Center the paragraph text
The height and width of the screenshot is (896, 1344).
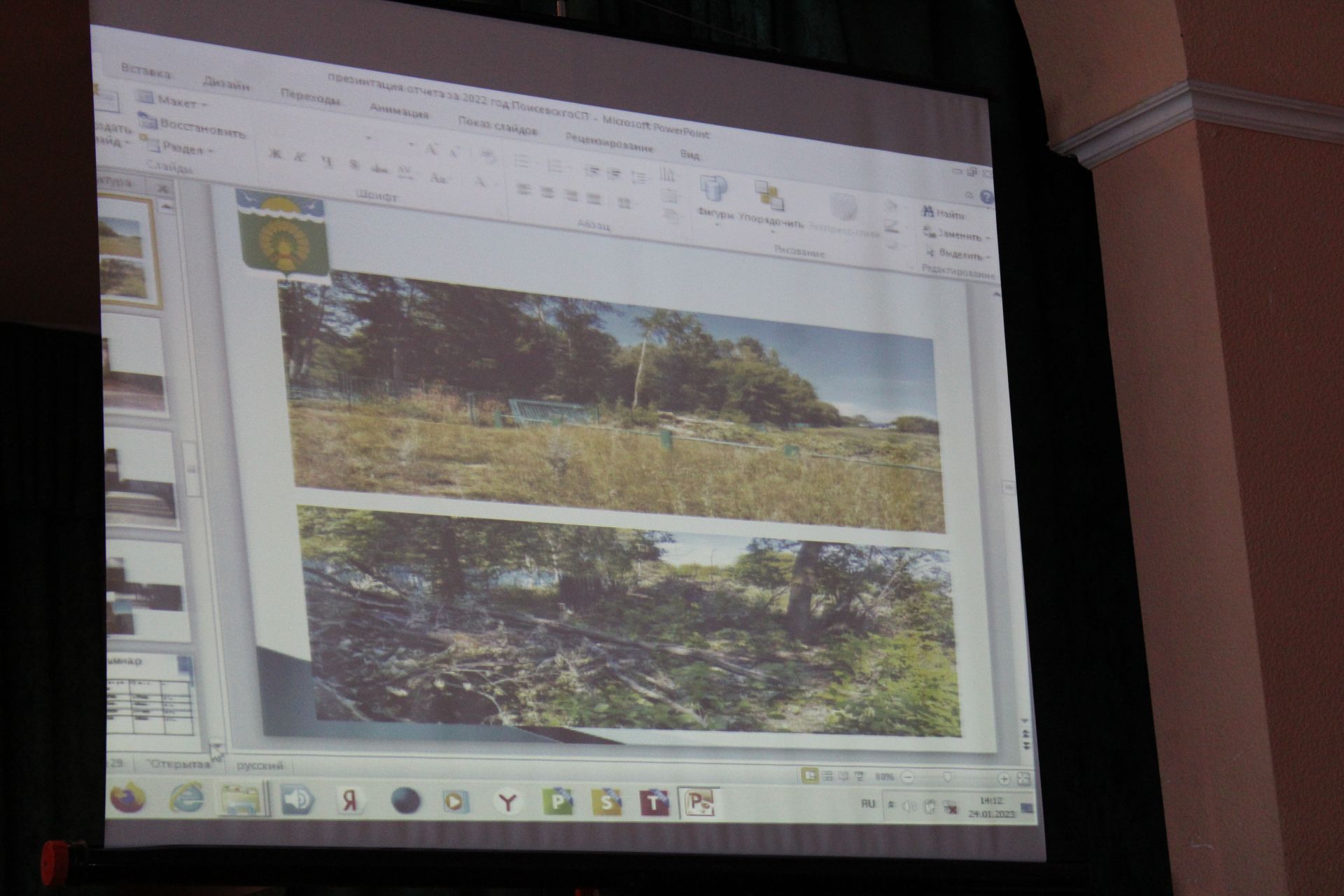[547, 192]
